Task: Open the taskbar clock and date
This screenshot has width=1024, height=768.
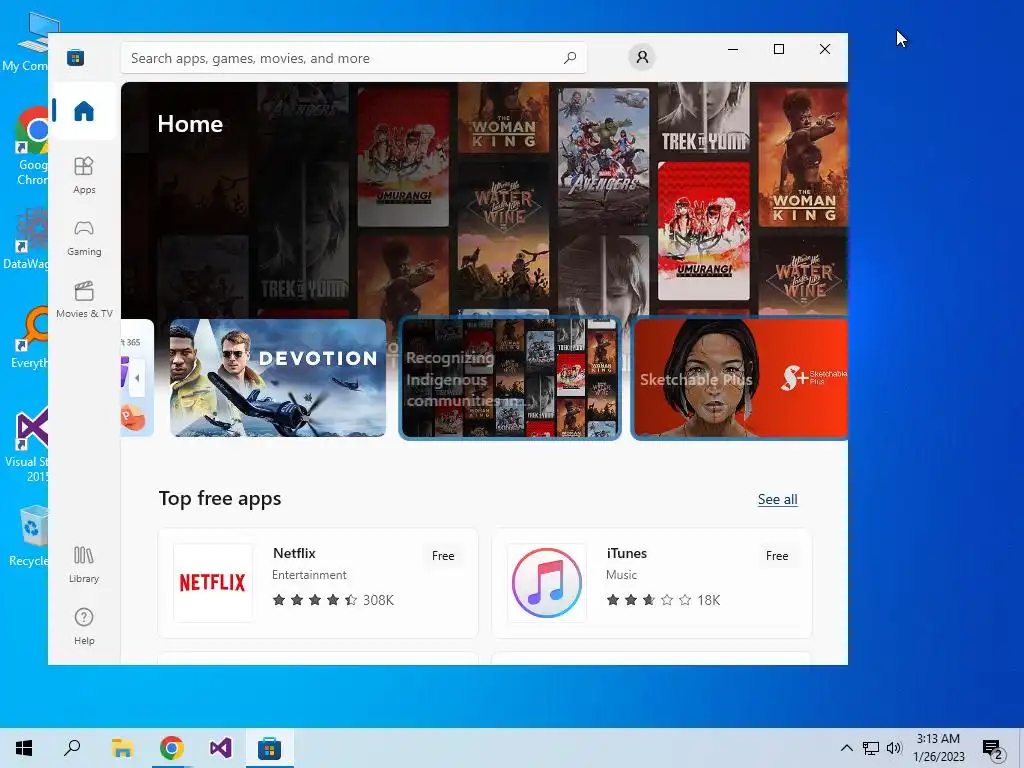Action: (x=938, y=748)
